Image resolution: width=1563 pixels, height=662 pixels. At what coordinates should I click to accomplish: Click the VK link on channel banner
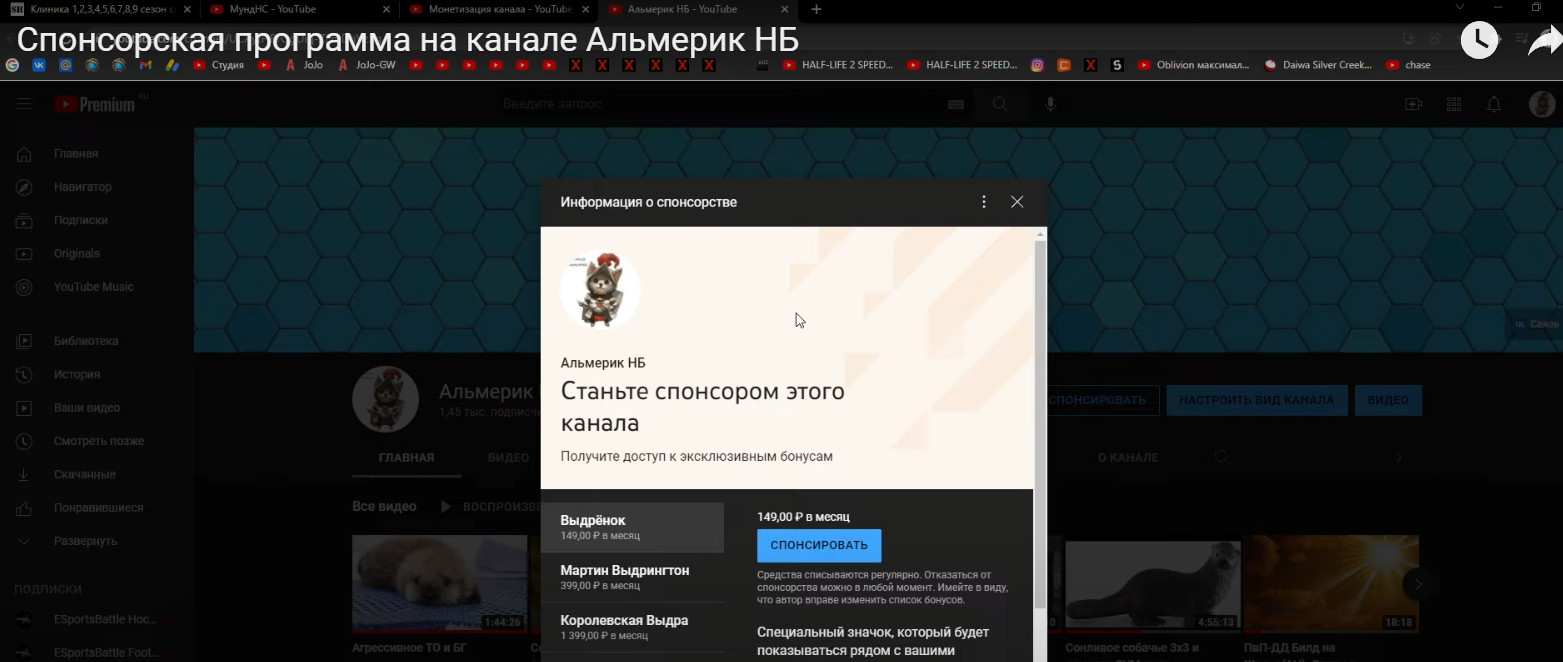(1537, 324)
